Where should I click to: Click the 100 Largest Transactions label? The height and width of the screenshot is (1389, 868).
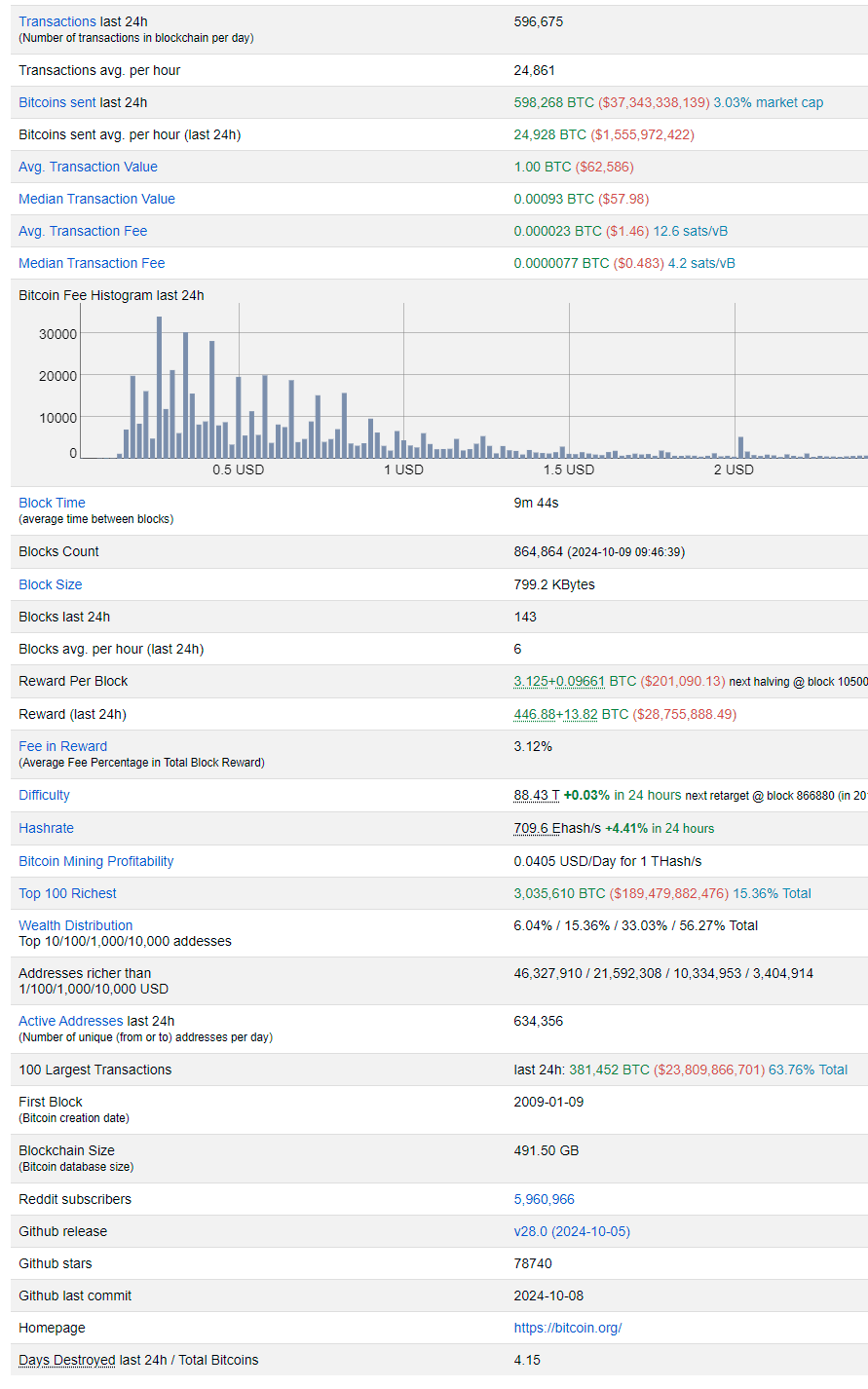coord(94,1070)
